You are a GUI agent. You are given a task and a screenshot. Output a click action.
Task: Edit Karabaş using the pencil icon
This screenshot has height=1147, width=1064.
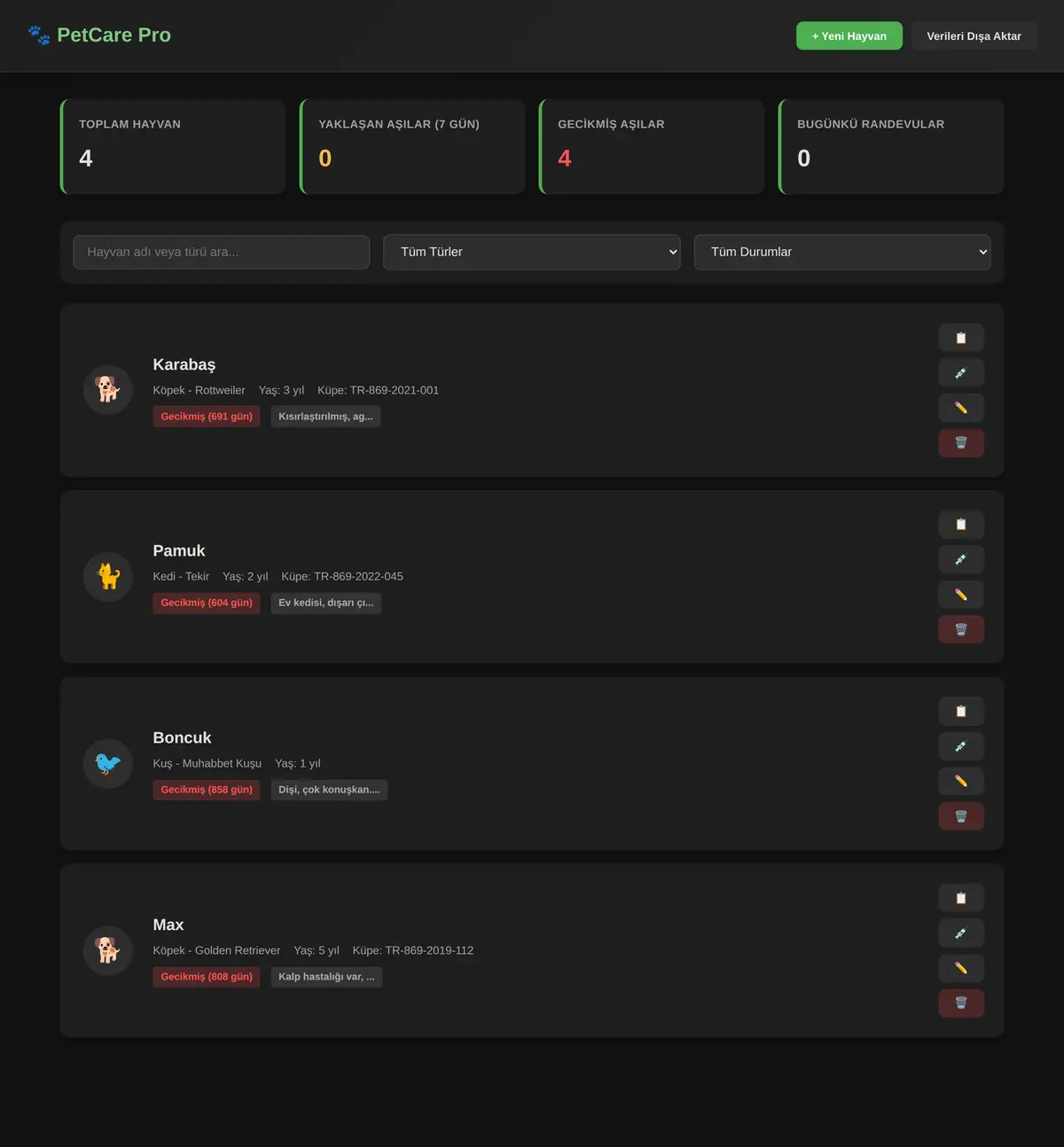point(961,408)
